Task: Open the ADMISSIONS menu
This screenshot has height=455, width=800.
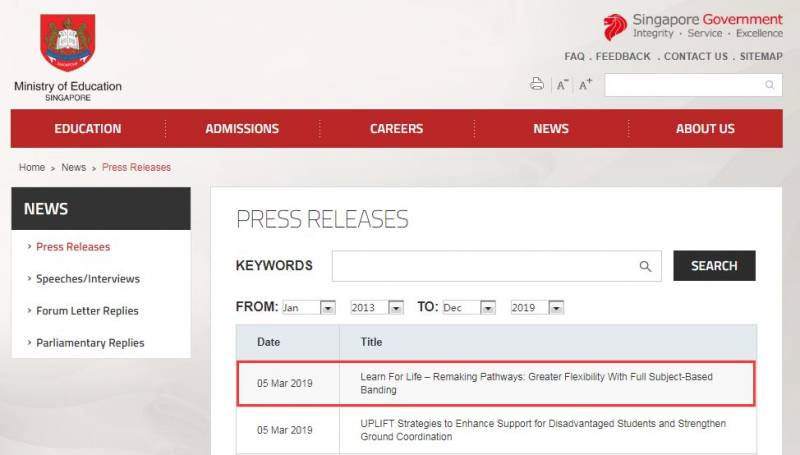Action: 242,129
